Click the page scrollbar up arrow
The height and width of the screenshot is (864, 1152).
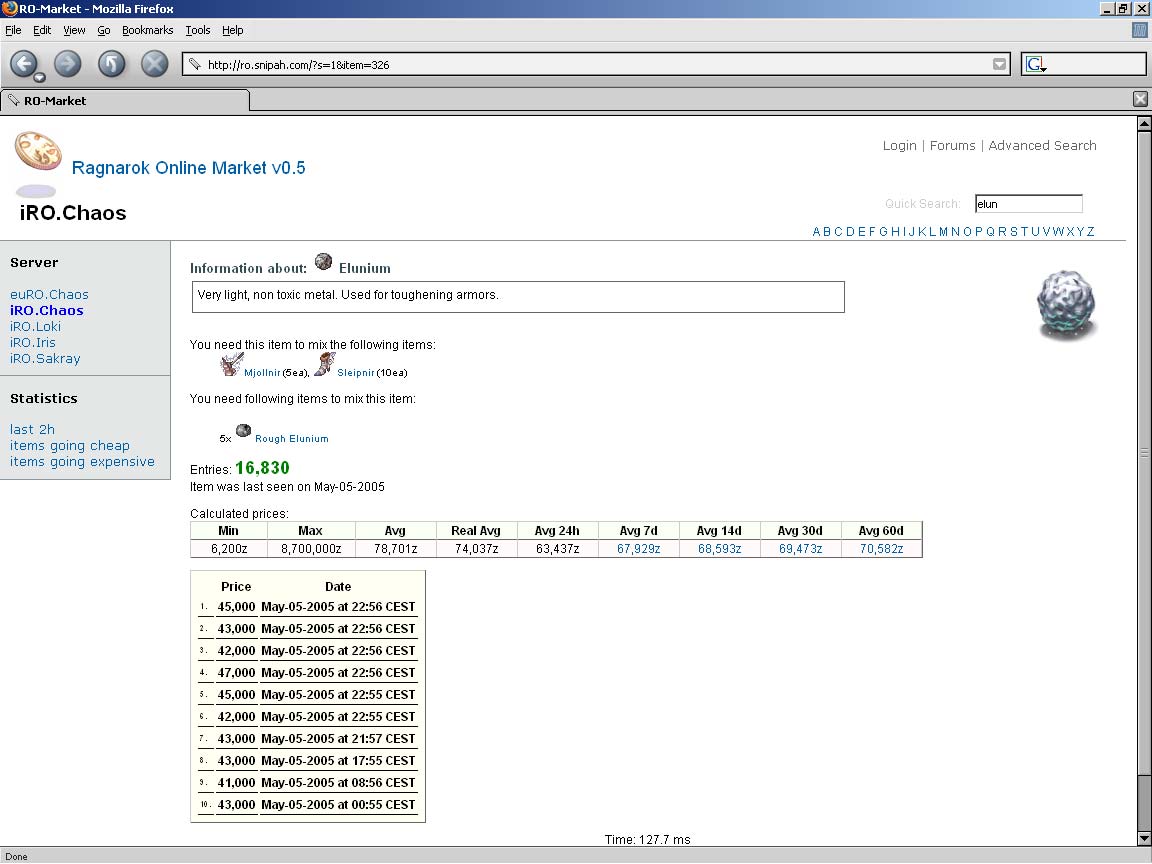click(1144, 123)
